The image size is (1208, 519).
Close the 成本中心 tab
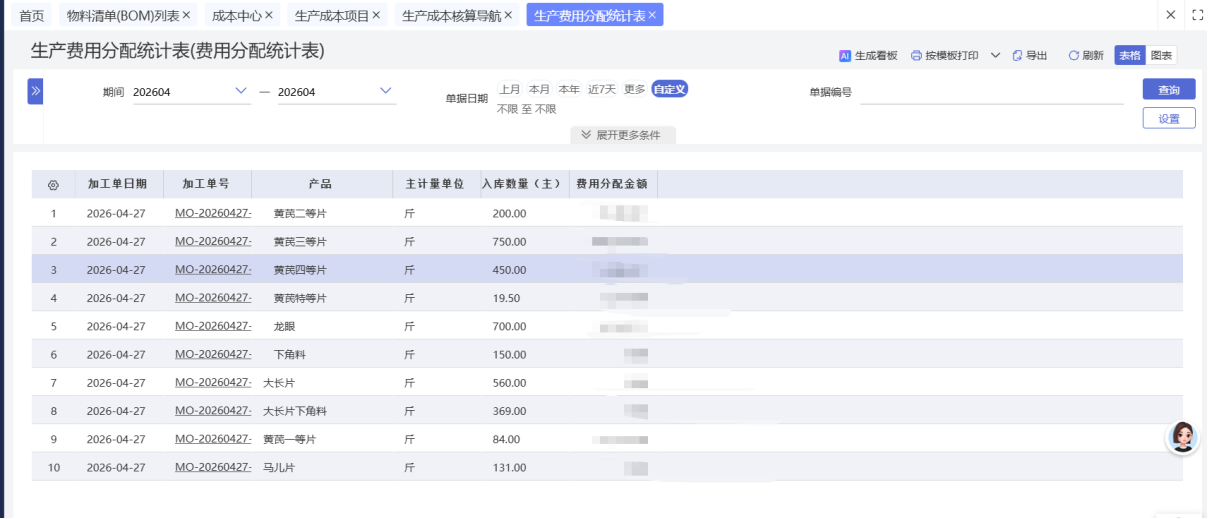click(269, 15)
